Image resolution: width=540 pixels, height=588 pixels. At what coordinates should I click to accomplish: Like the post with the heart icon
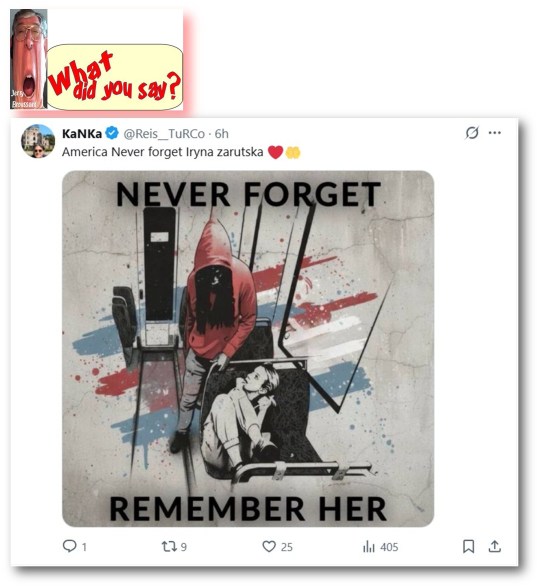(x=269, y=546)
